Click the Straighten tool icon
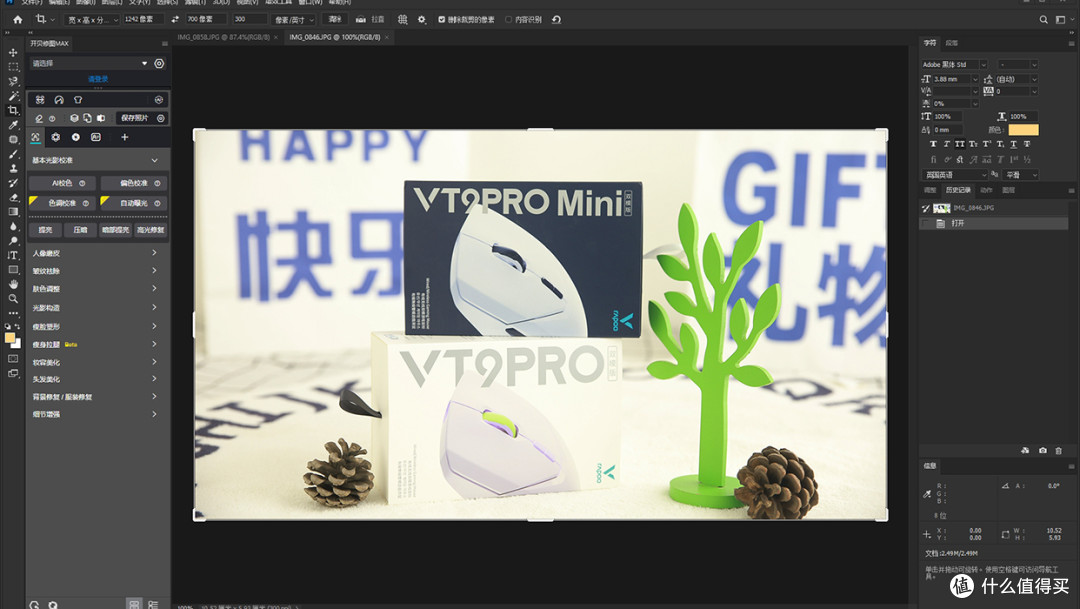Viewport: 1080px width, 609px height. click(360, 19)
